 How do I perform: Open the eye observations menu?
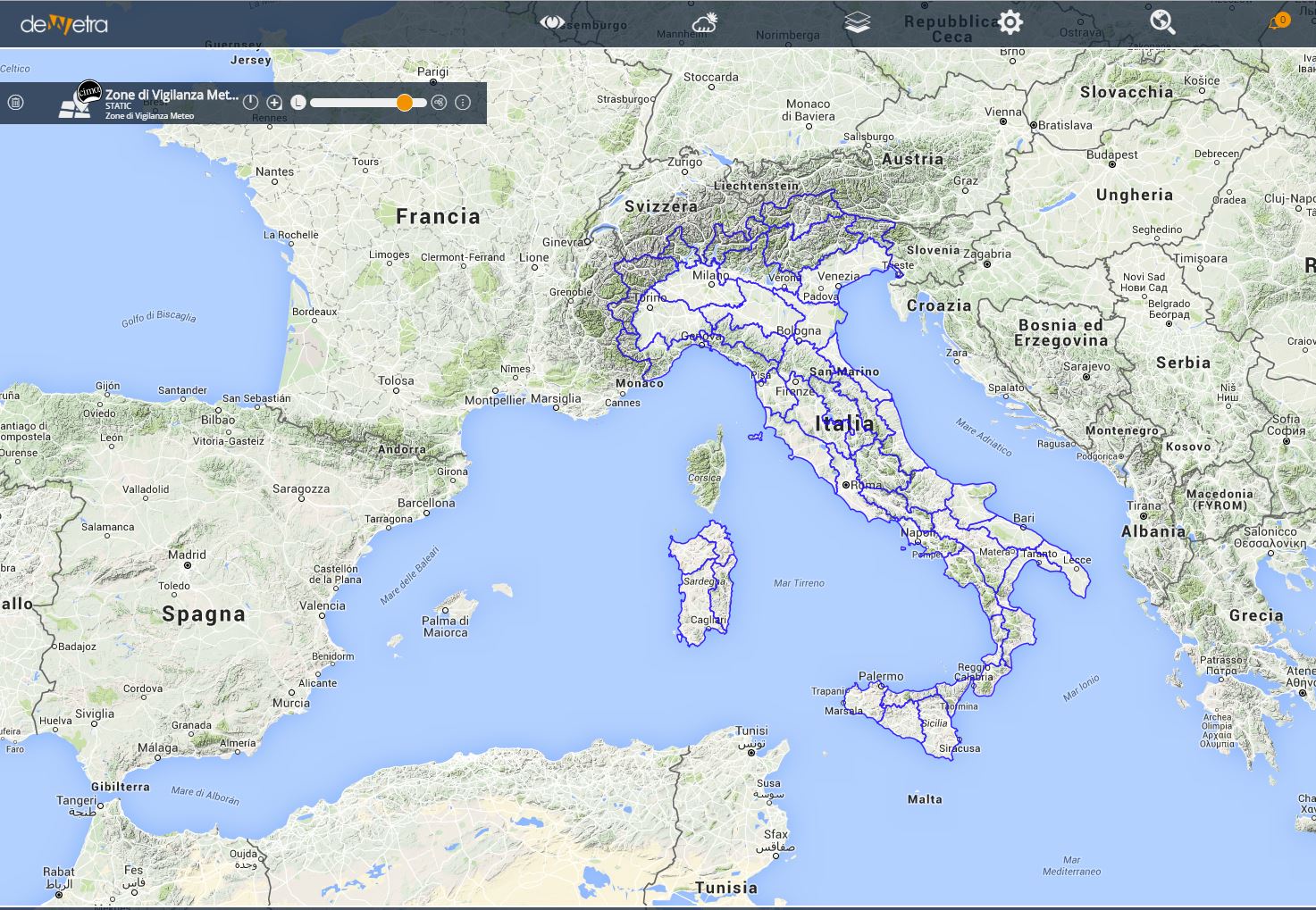(552, 23)
